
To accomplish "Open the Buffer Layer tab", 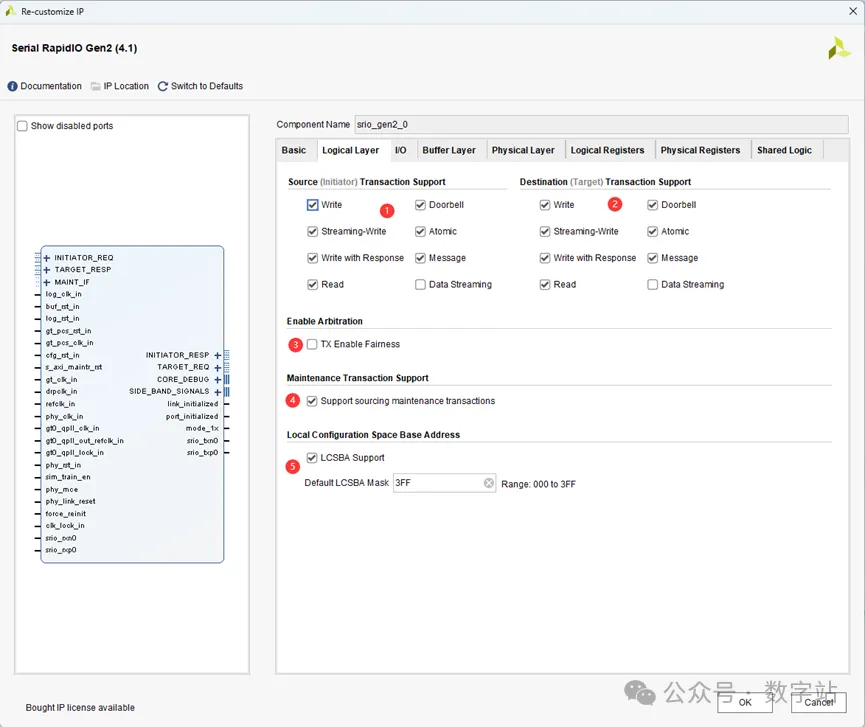I will pyautogui.click(x=449, y=150).
